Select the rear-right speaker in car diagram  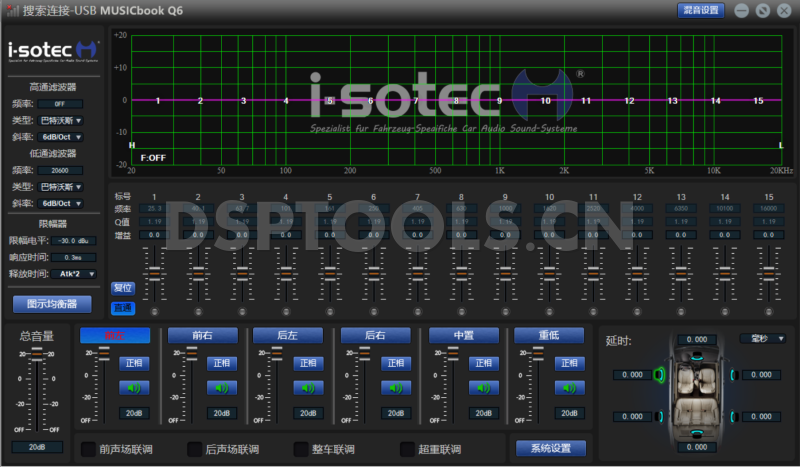point(734,416)
